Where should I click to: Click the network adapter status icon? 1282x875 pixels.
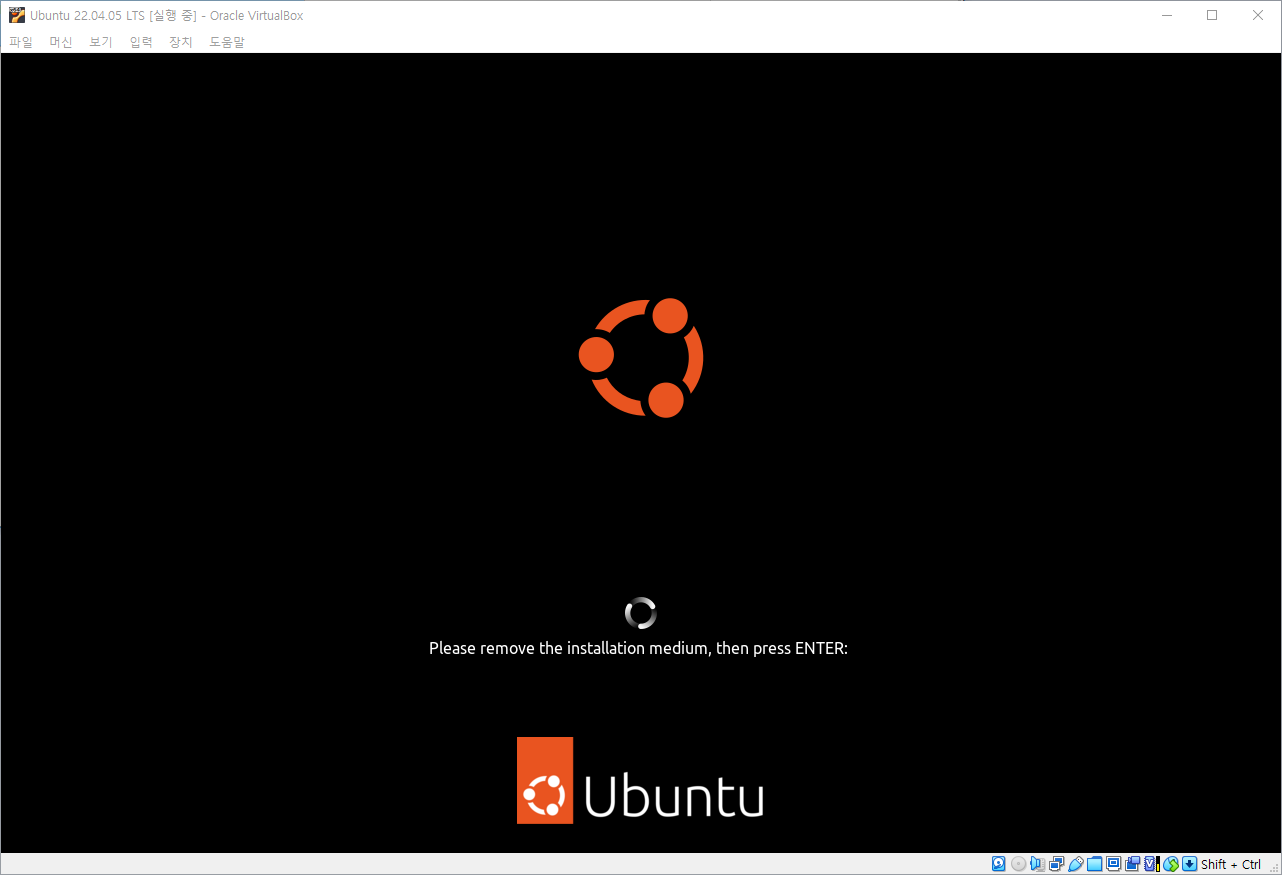1056,864
